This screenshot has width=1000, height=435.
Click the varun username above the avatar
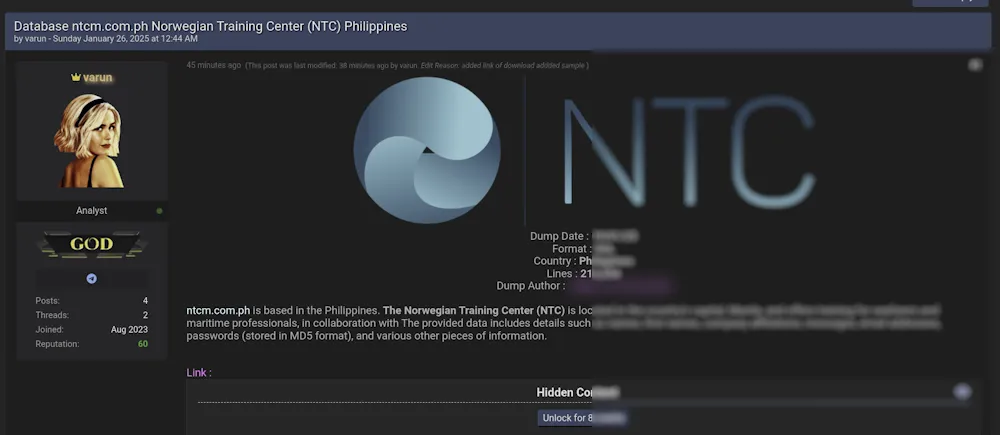(x=97, y=77)
